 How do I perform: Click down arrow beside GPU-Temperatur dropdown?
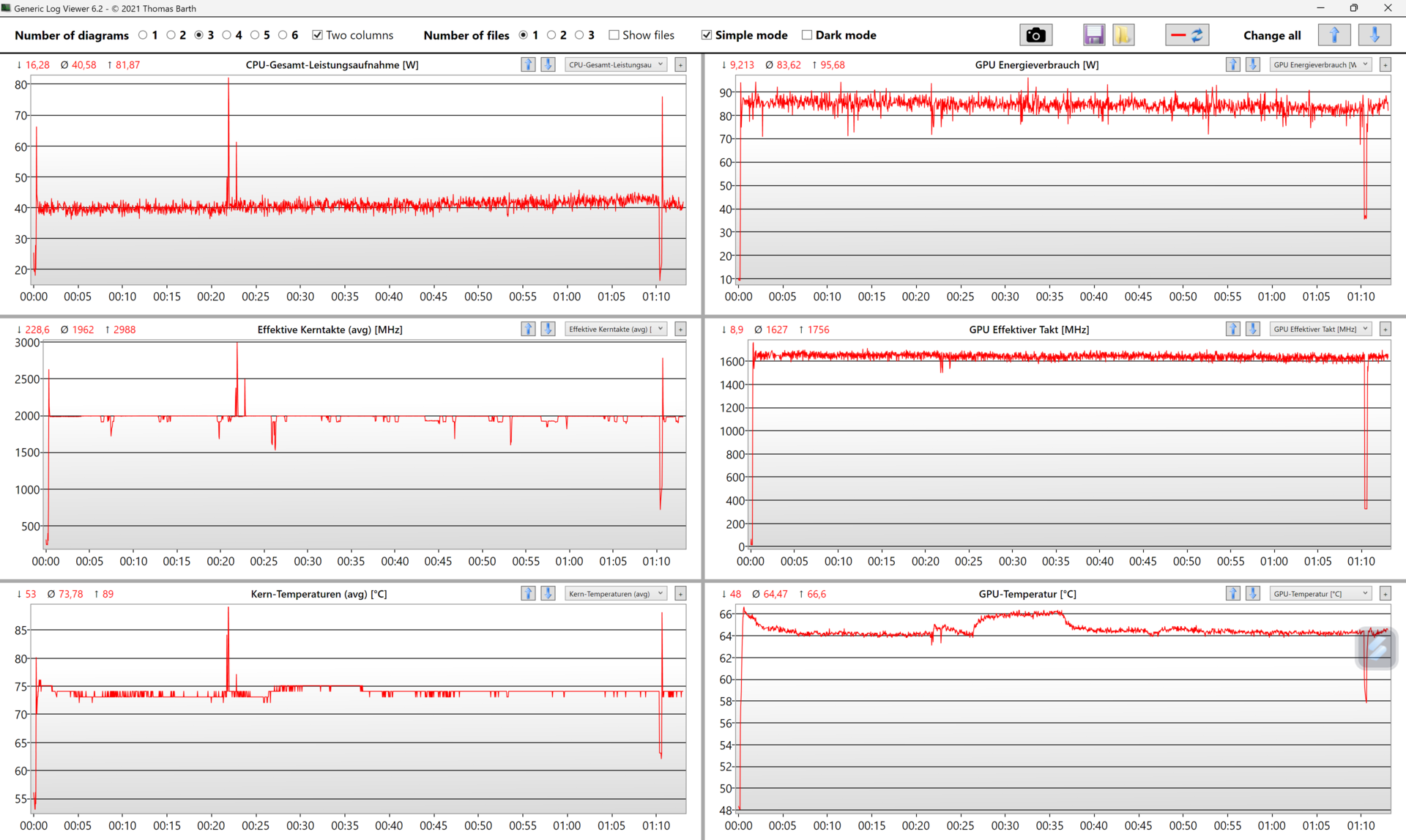point(1253,594)
